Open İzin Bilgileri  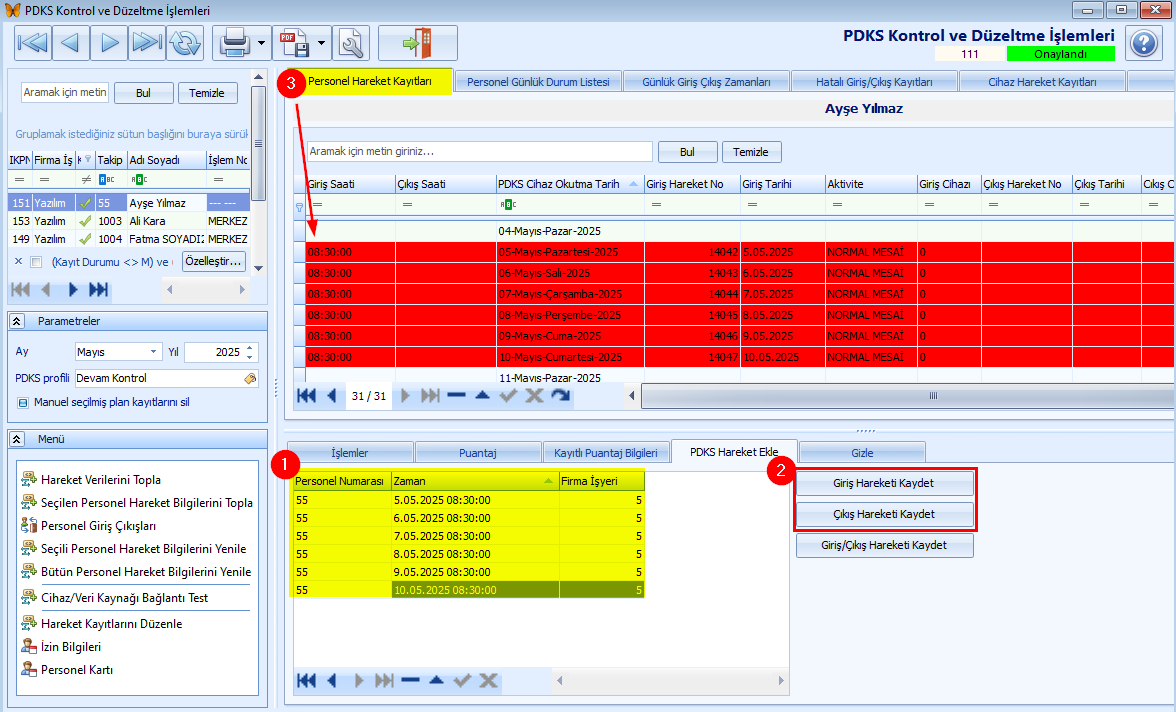click(70, 647)
